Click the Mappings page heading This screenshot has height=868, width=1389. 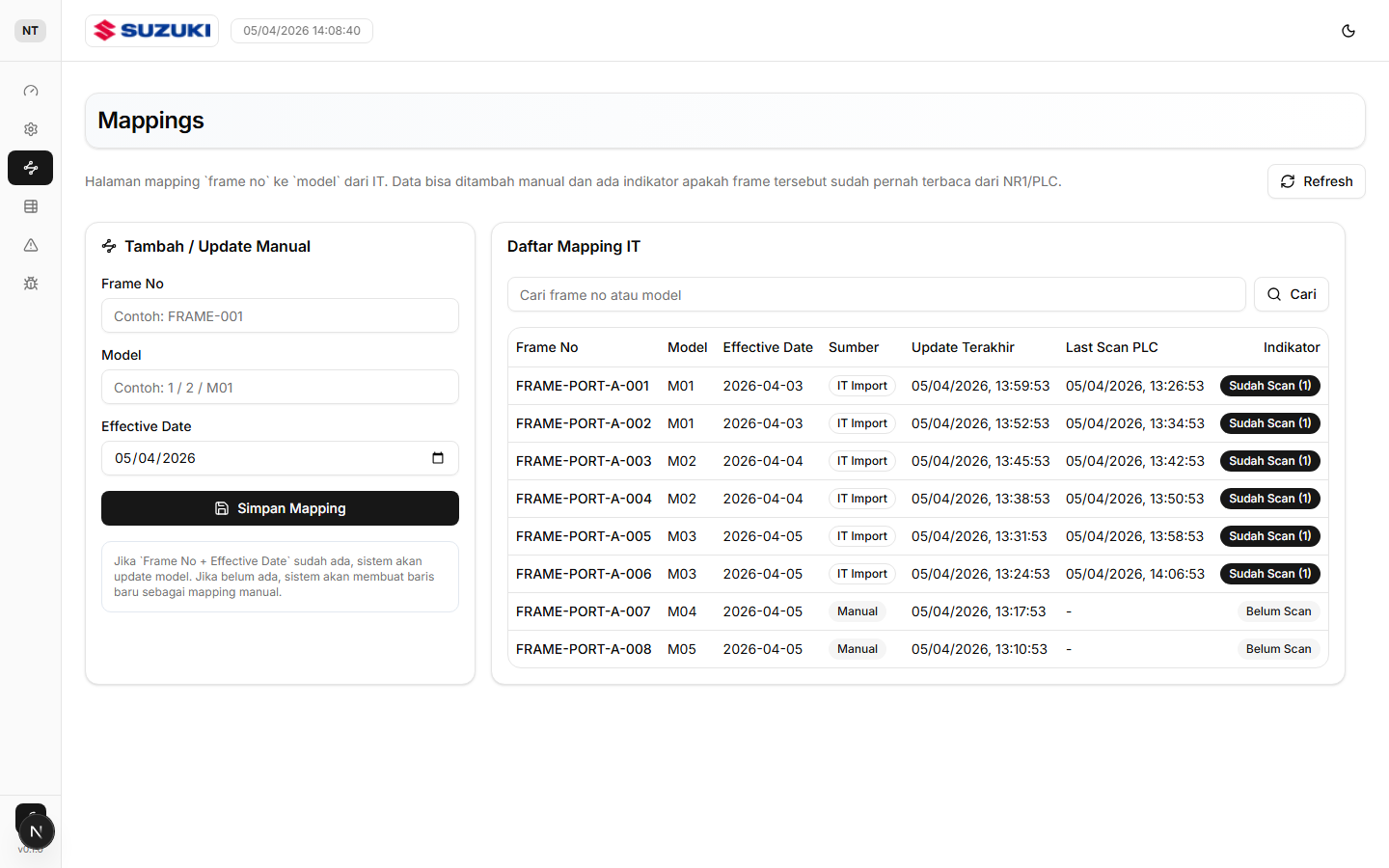(151, 121)
